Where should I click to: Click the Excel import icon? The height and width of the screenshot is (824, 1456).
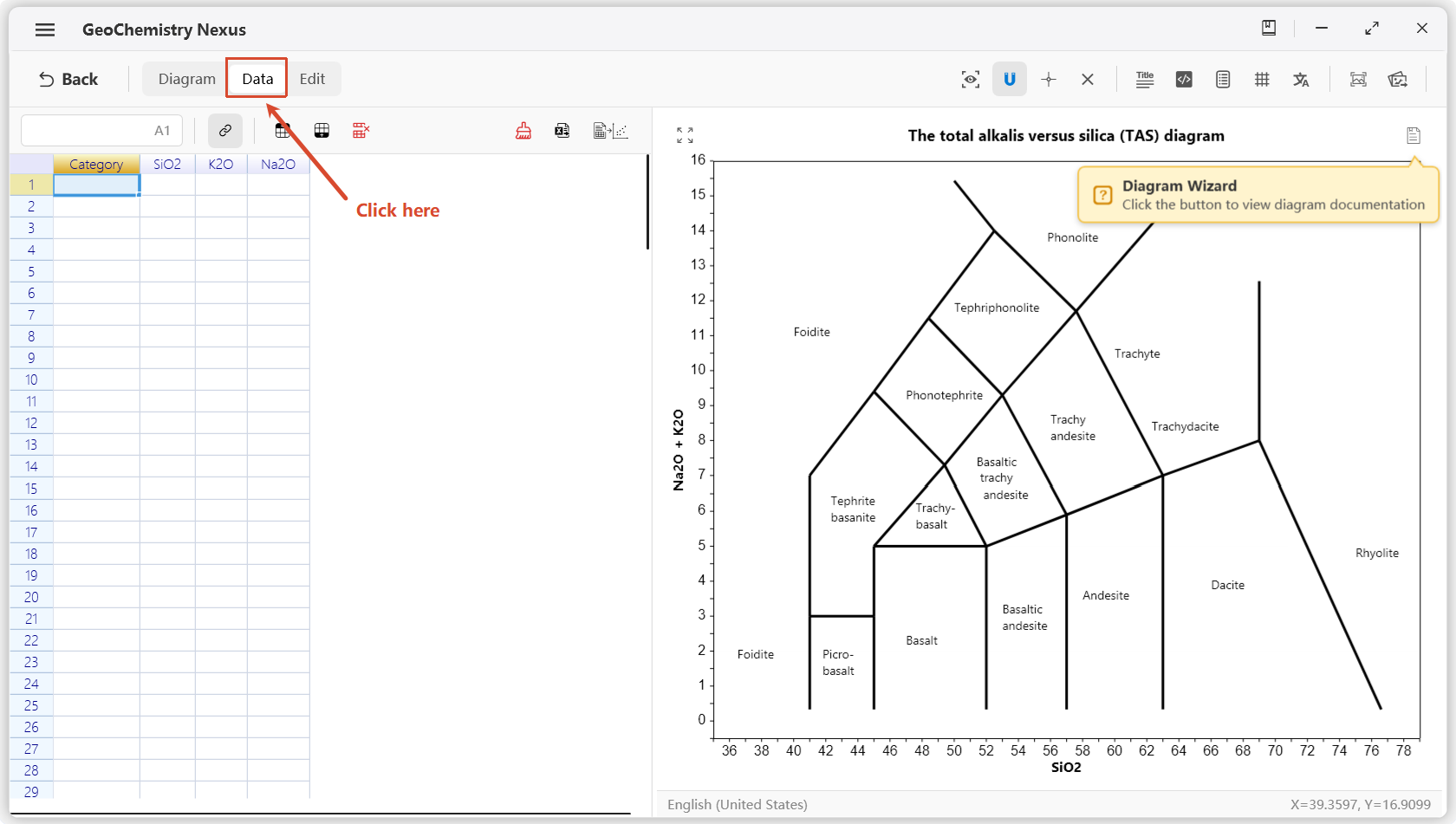pos(562,131)
